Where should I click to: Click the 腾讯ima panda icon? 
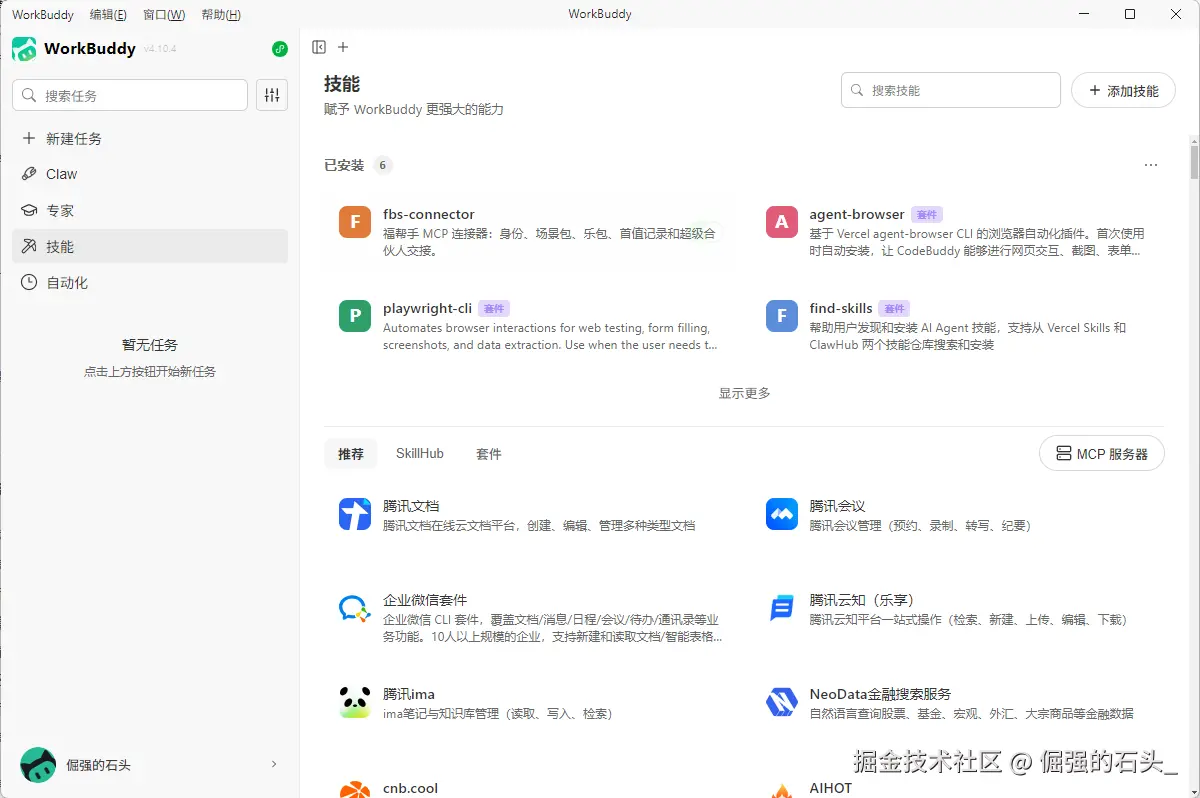pos(355,702)
